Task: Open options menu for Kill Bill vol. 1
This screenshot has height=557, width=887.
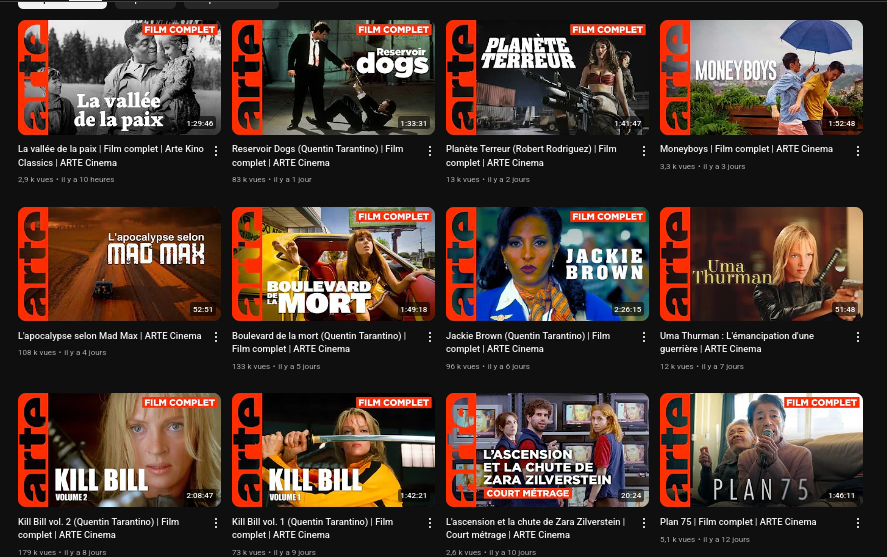Action: 430,523
